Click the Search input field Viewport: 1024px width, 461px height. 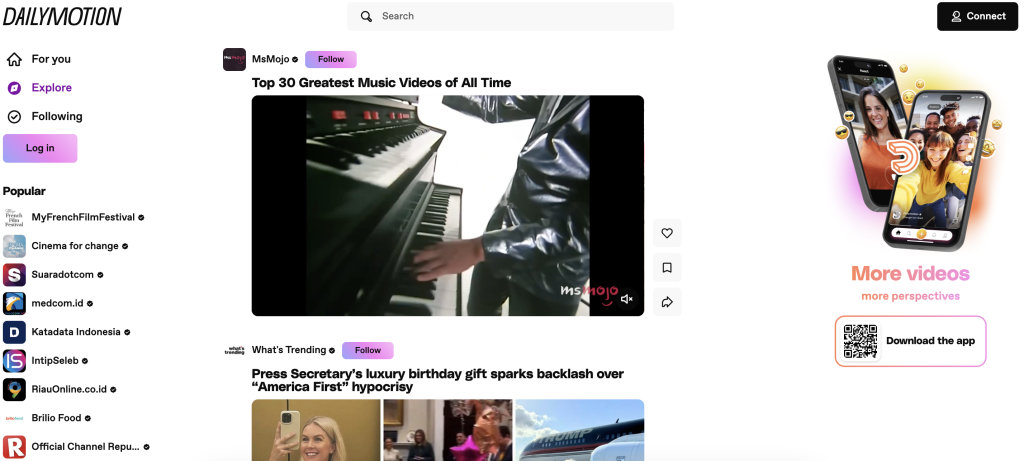[x=510, y=16]
